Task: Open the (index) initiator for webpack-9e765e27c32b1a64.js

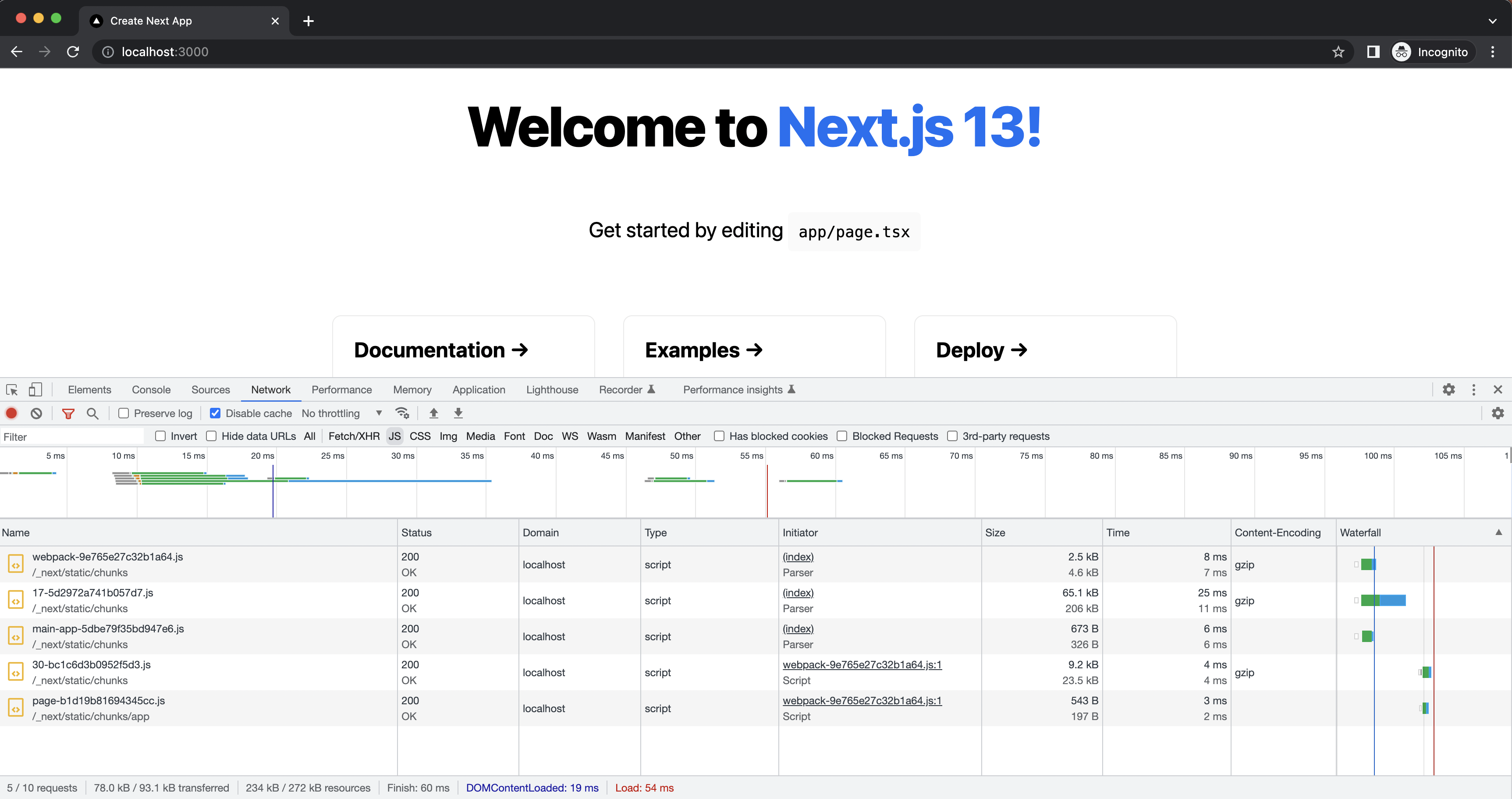Action: coord(798,556)
